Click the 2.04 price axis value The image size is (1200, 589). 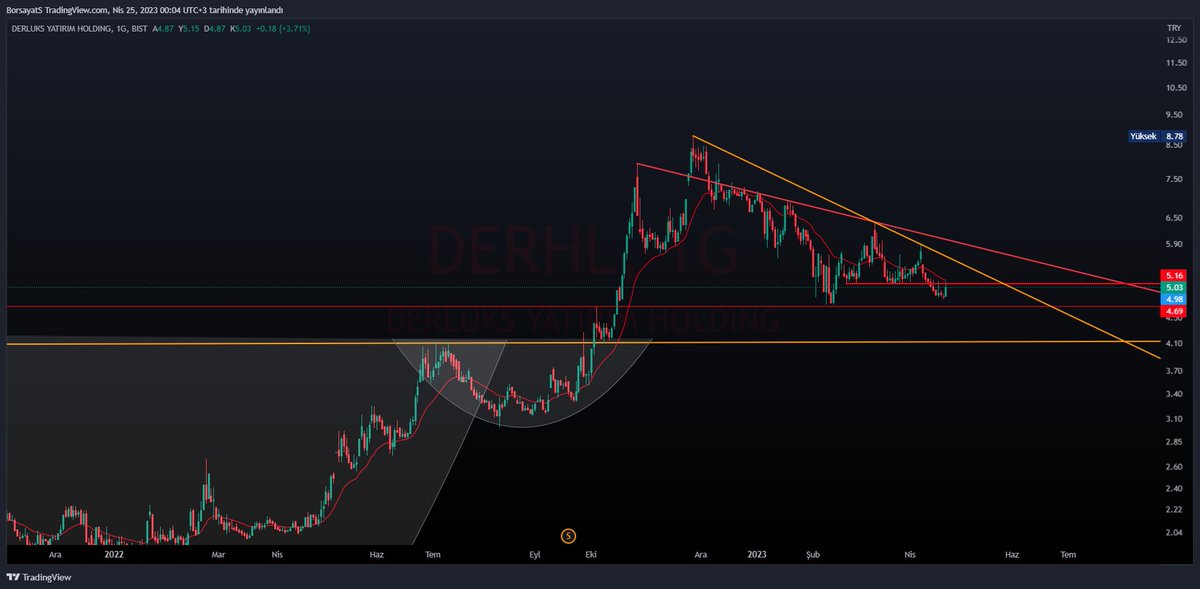pyautogui.click(x=1176, y=533)
